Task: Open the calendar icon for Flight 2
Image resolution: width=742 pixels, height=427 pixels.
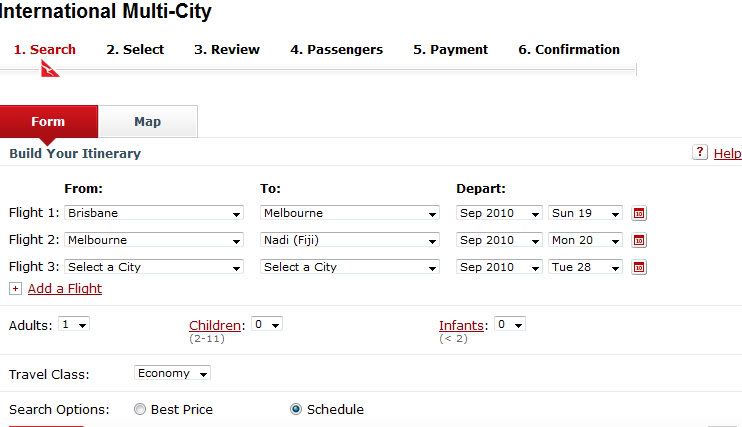Action: pos(639,240)
